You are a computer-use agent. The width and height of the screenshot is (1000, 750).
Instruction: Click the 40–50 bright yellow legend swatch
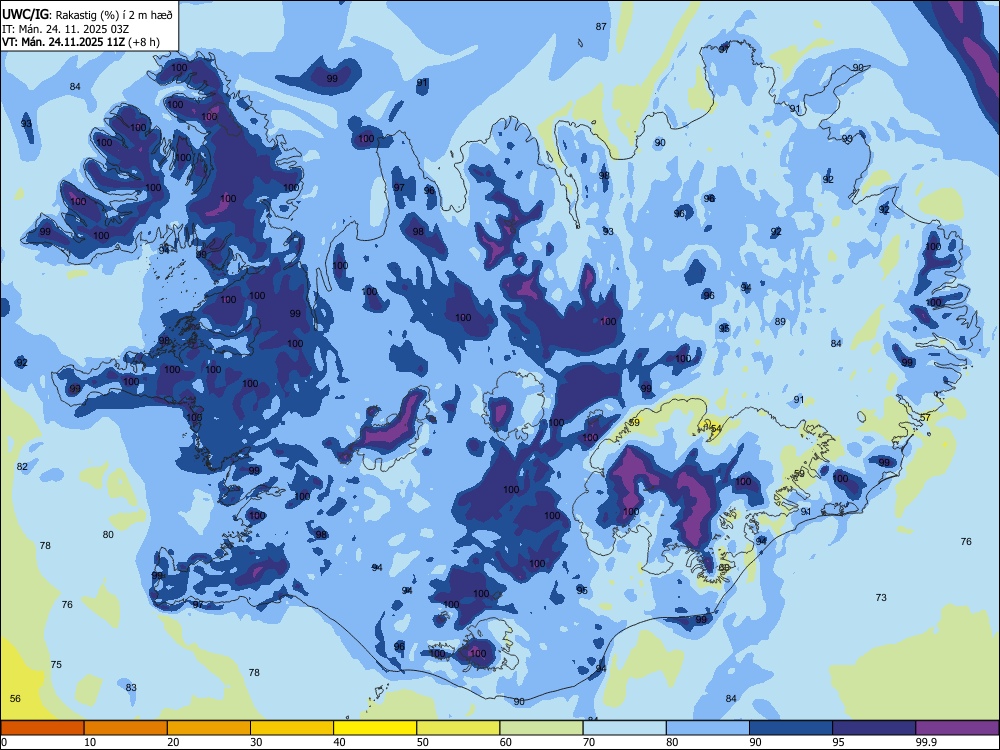pos(375,728)
